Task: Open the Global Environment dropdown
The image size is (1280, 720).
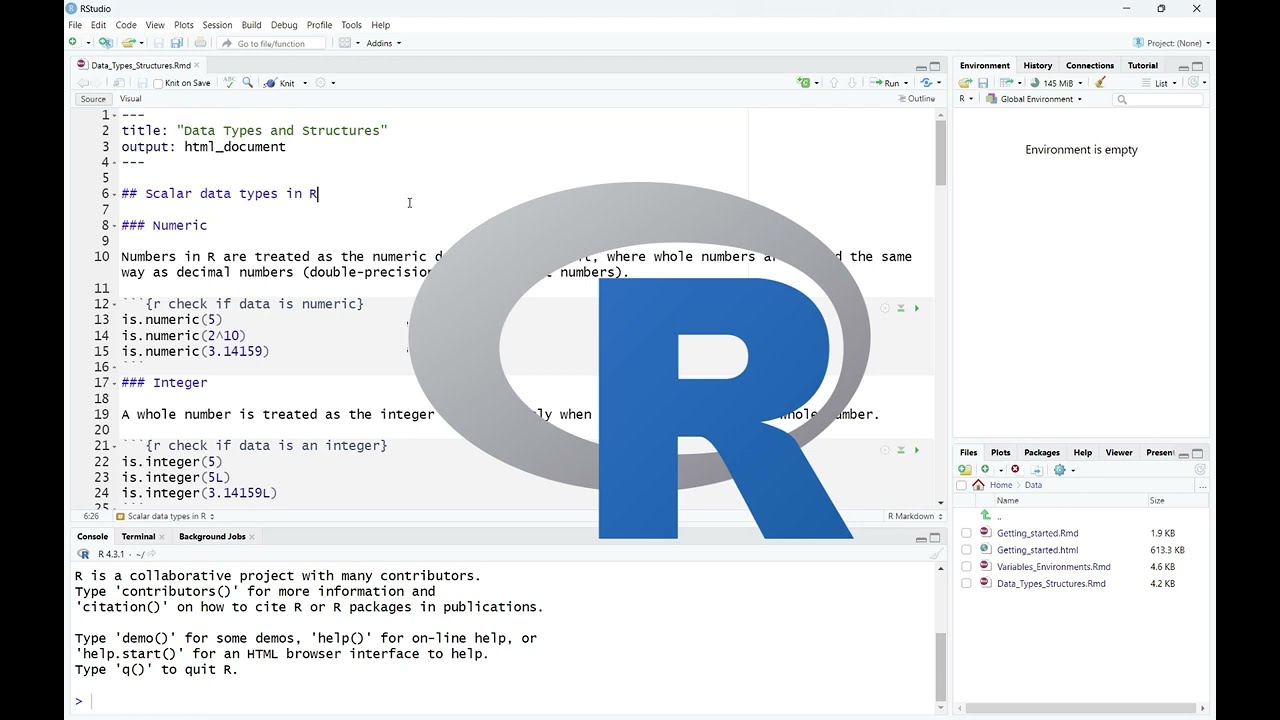Action: click(1034, 99)
